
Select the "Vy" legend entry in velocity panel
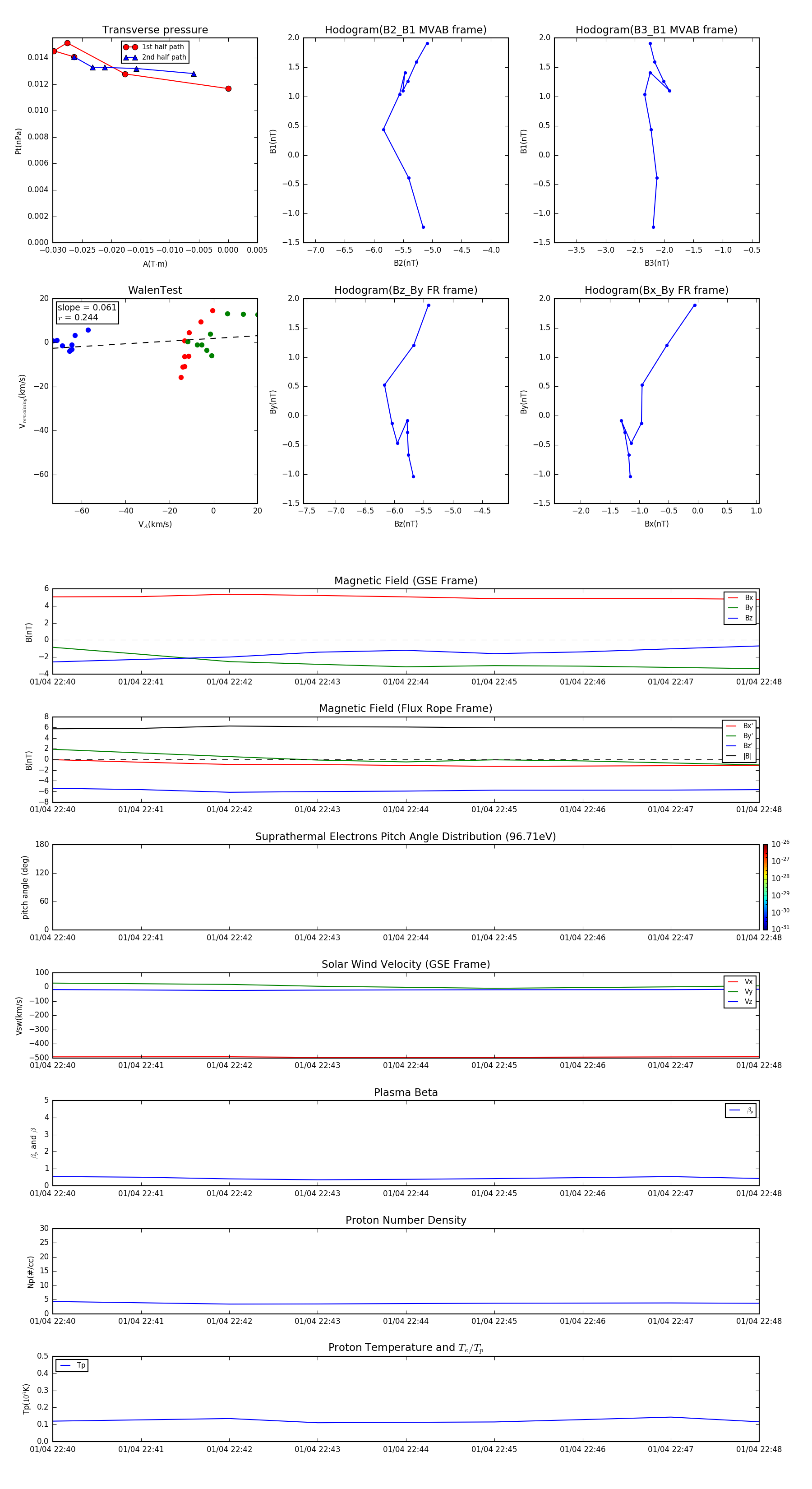point(740,992)
